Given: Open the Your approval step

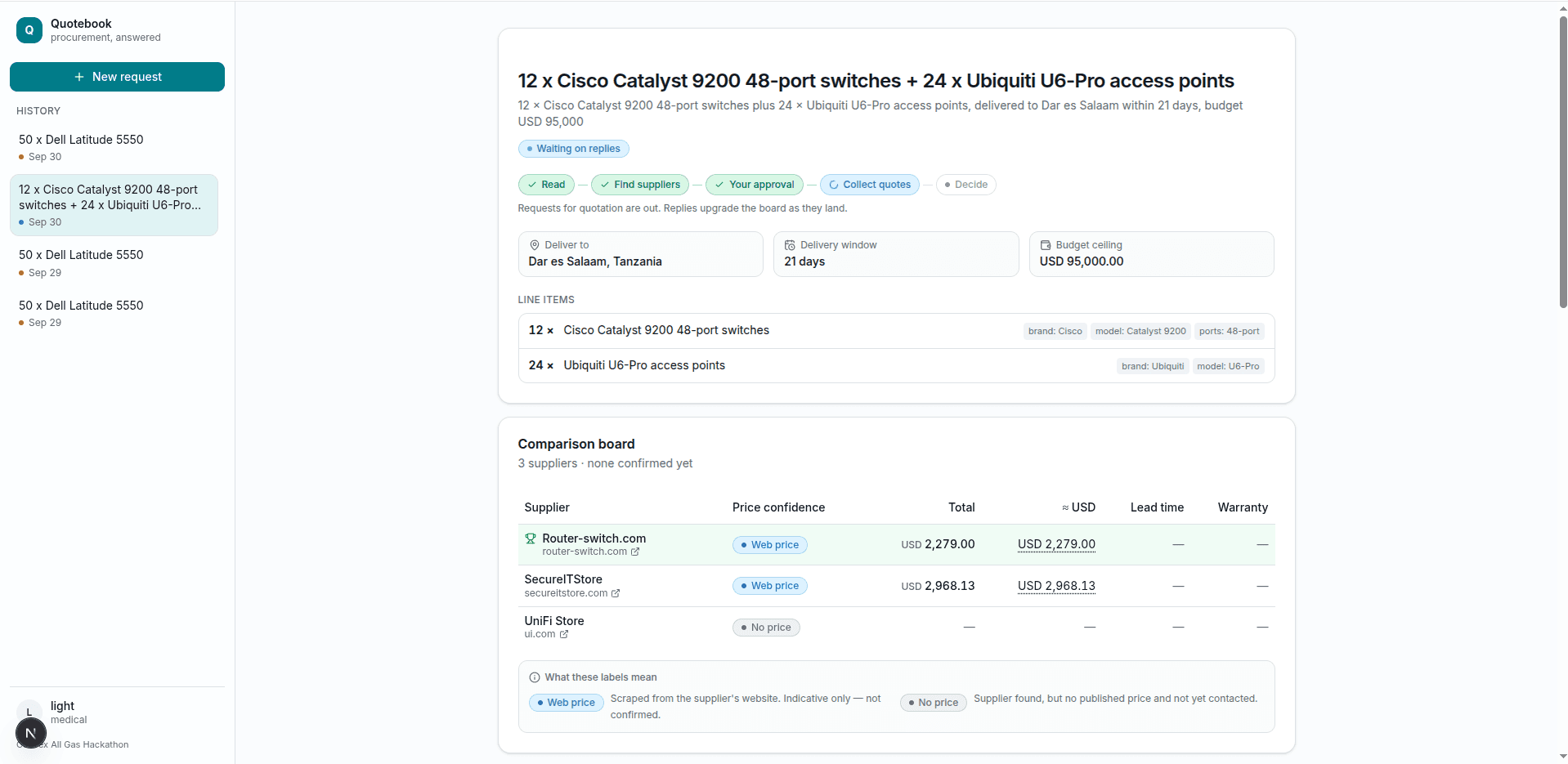Looking at the screenshot, I should coord(754,185).
